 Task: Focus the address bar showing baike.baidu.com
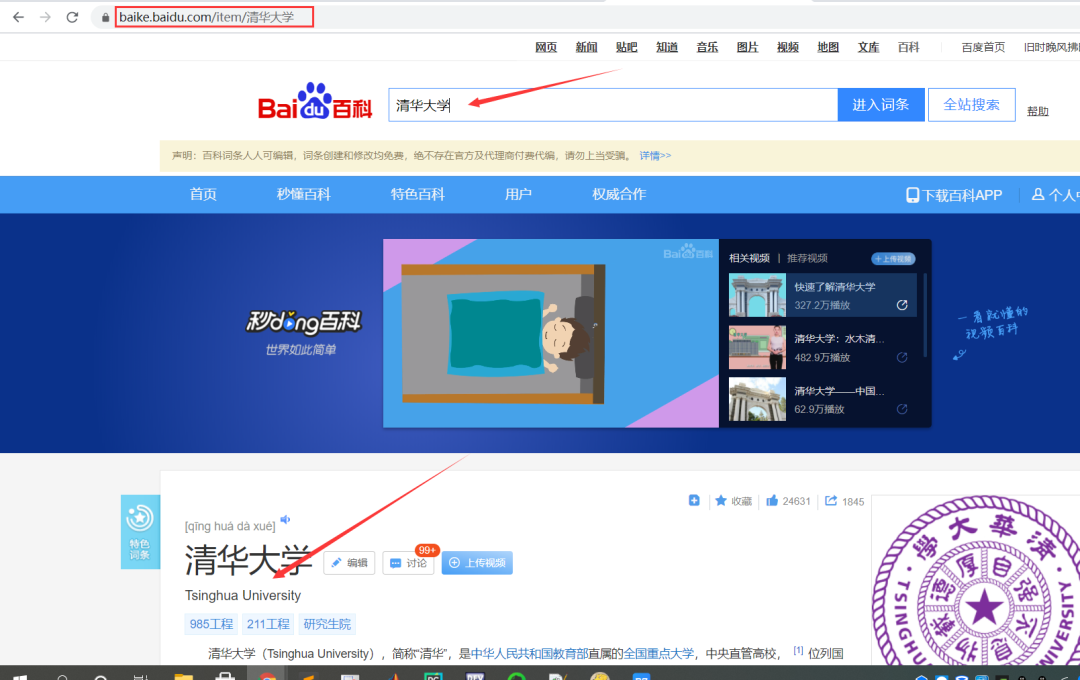coord(214,17)
